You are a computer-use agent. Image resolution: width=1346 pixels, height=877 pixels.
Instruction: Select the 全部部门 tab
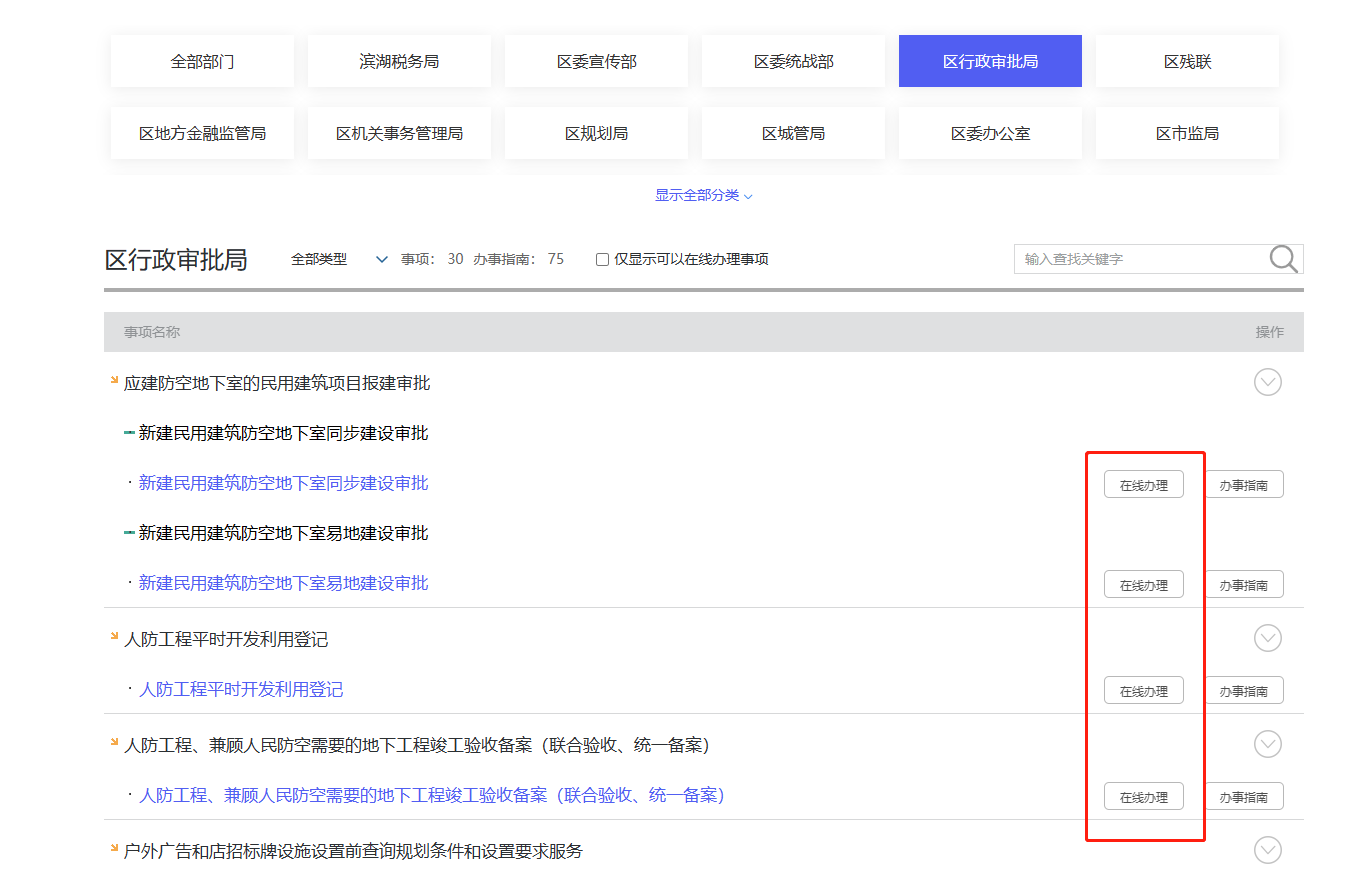point(202,62)
